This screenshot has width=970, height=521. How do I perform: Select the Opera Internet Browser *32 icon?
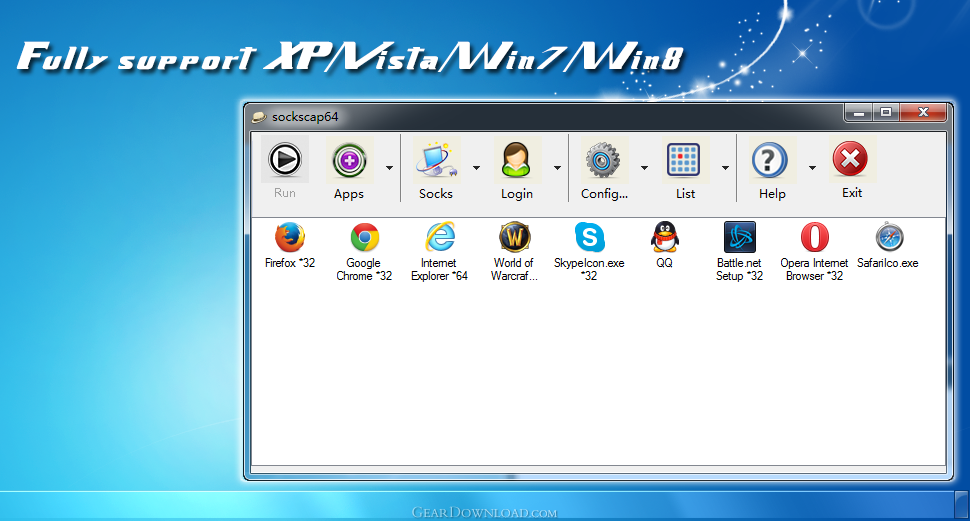coord(814,237)
